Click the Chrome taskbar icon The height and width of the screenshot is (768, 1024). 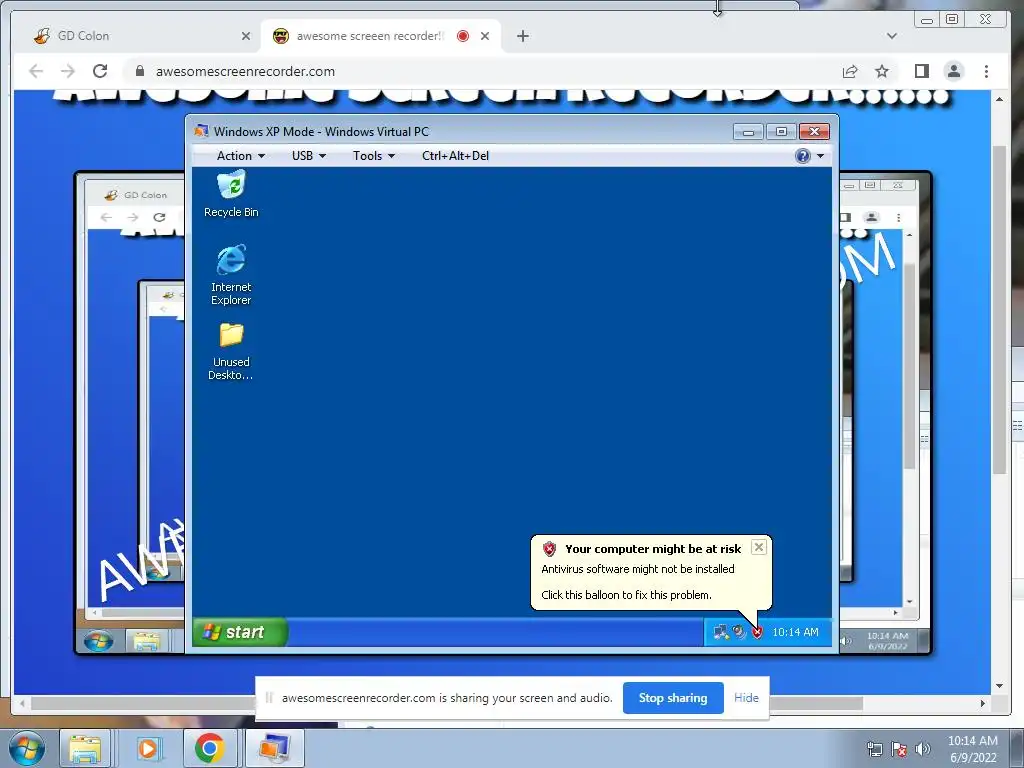coord(209,749)
